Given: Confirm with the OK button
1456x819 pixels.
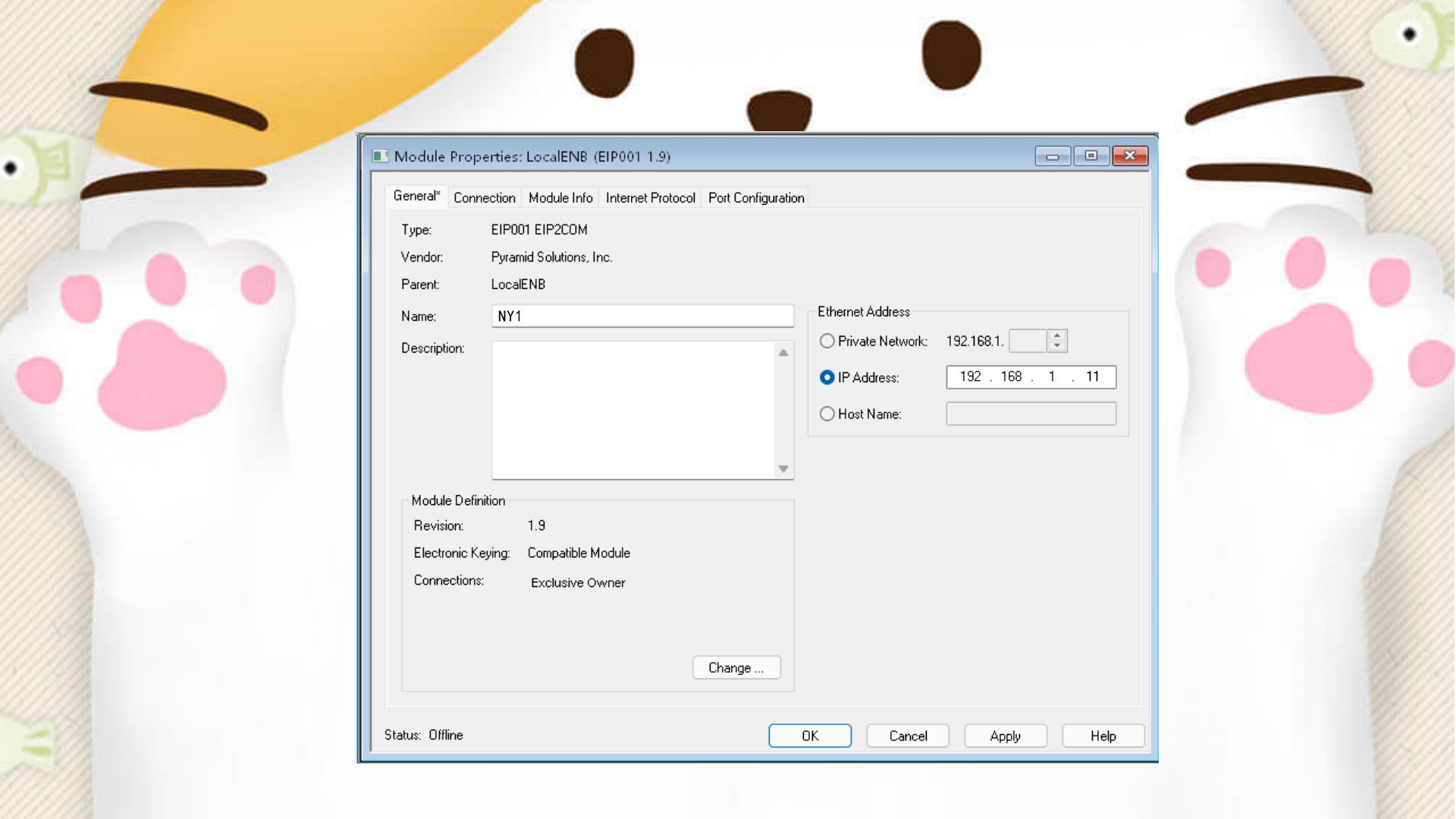Looking at the screenshot, I should pos(810,736).
